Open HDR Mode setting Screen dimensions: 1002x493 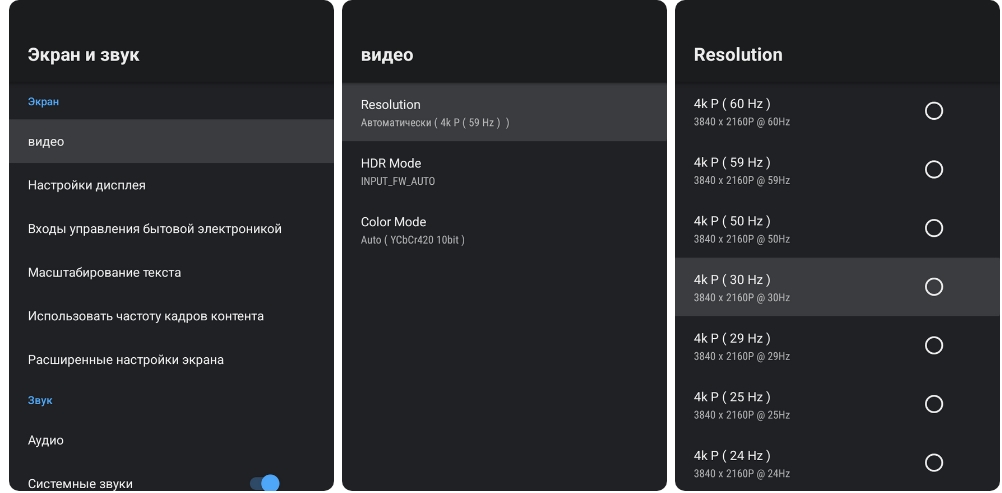pos(504,171)
